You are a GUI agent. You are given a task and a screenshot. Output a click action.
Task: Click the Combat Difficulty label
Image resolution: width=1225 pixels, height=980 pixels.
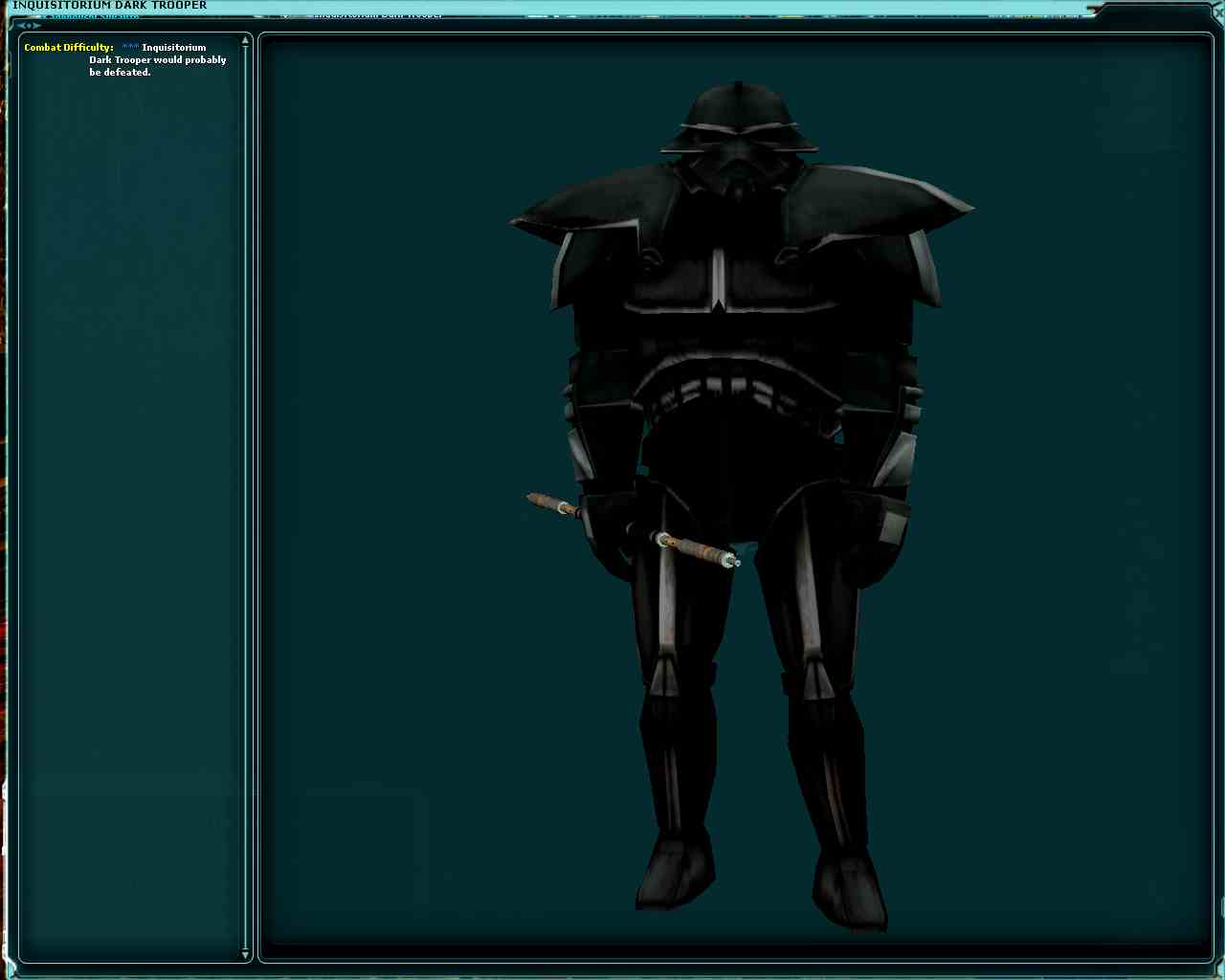[x=69, y=48]
